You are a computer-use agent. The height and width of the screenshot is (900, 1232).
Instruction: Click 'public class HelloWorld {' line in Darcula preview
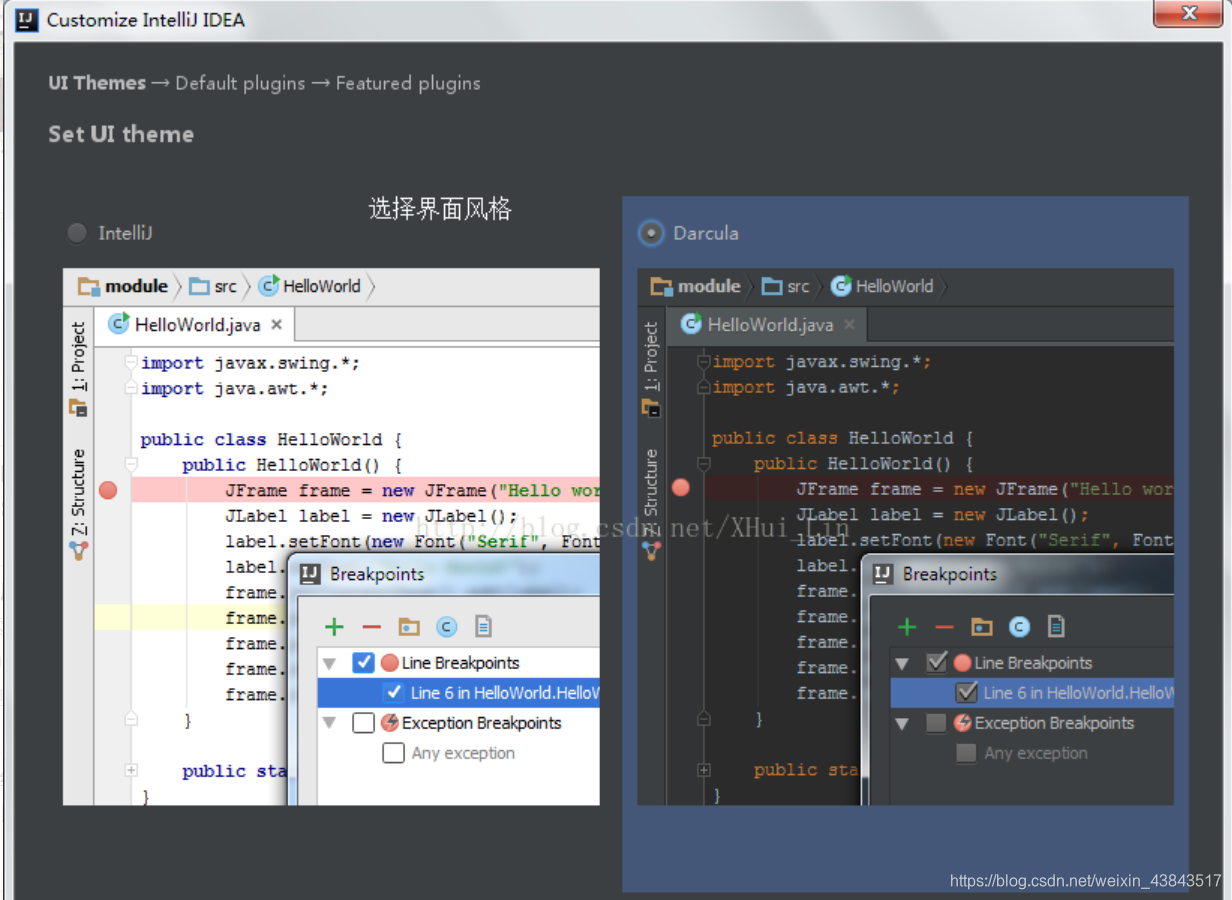(x=842, y=438)
